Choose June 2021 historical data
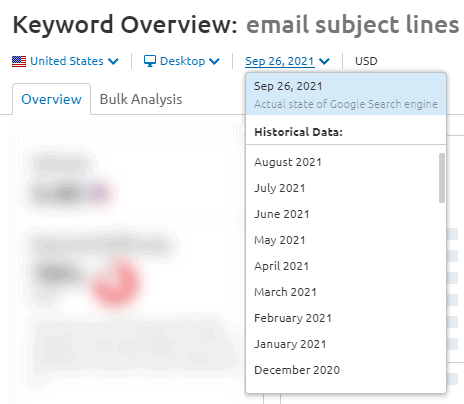The height and width of the screenshot is (404, 464). 342,214
